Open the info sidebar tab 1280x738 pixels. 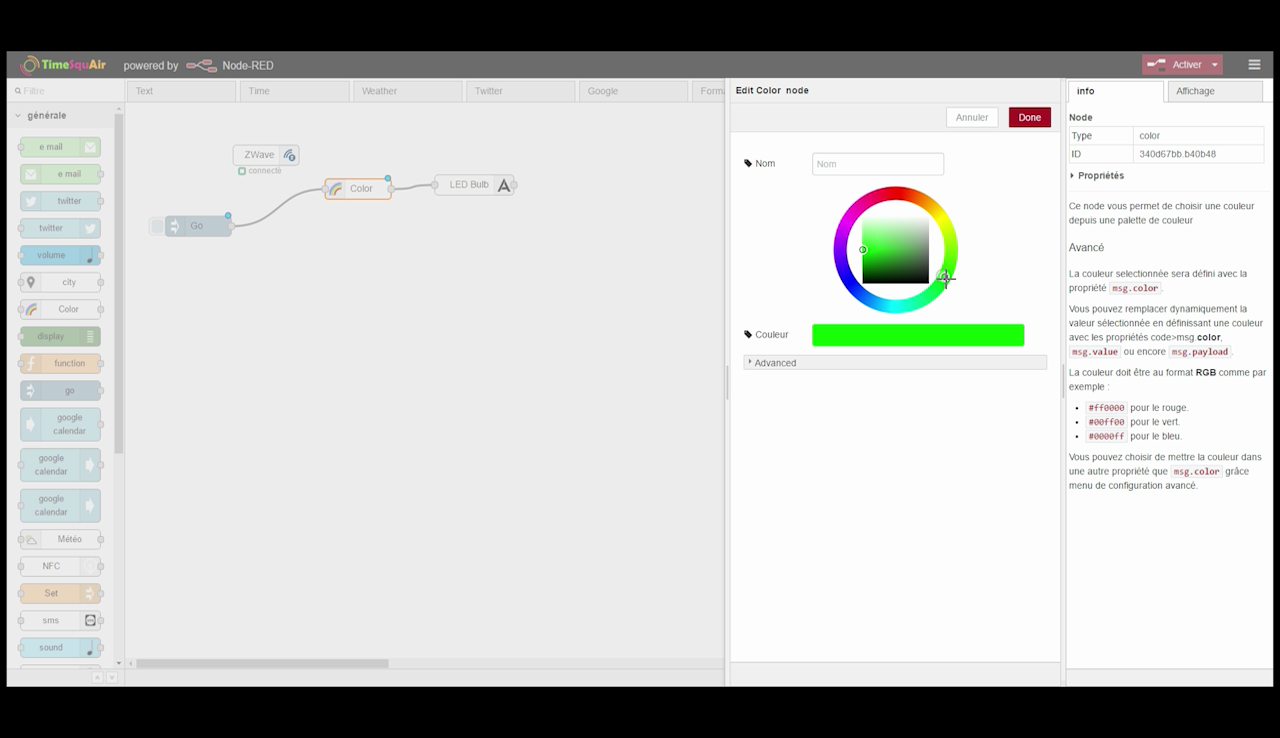(x=1116, y=91)
